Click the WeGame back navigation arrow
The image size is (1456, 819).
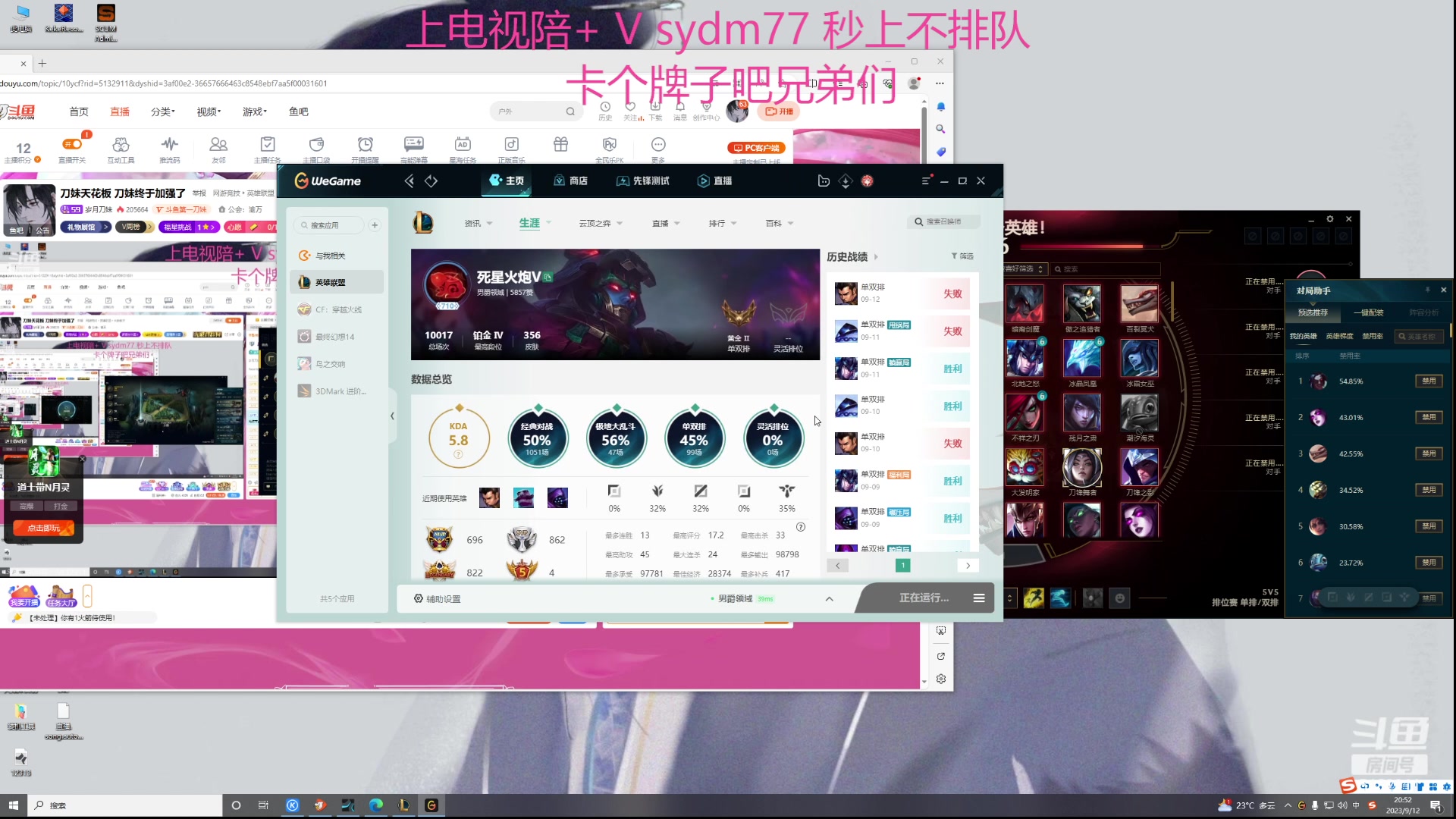click(x=409, y=180)
